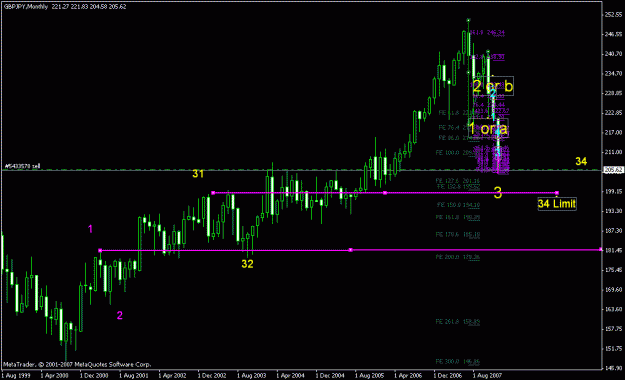Click the #5433578 sell order label

[22, 166]
